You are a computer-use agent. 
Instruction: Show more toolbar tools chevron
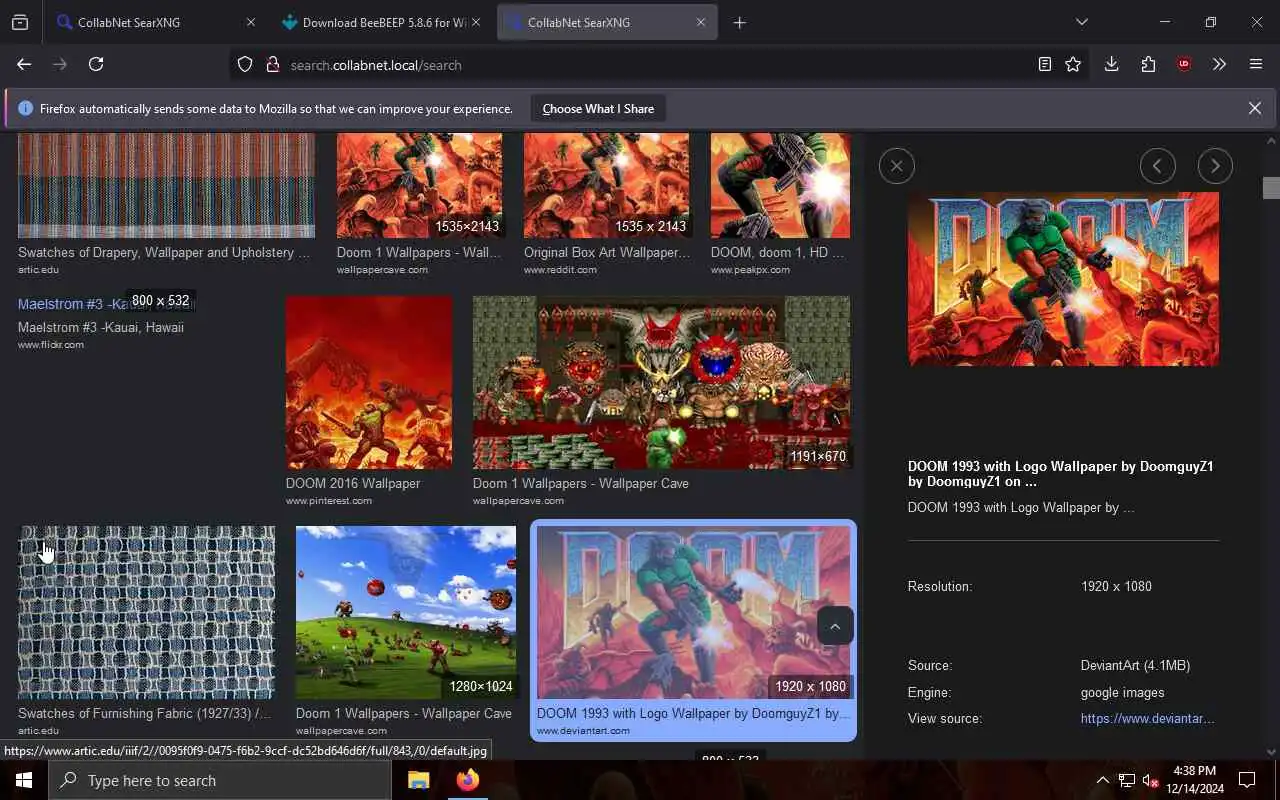[1219, 64]
